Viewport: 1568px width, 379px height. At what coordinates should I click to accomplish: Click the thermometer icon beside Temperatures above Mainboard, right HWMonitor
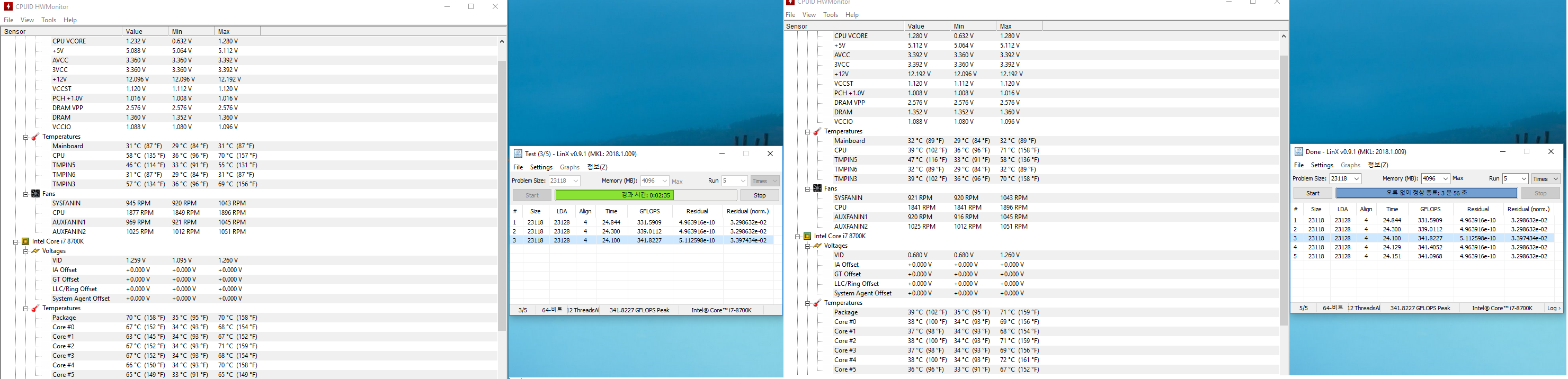coord(817,131)
